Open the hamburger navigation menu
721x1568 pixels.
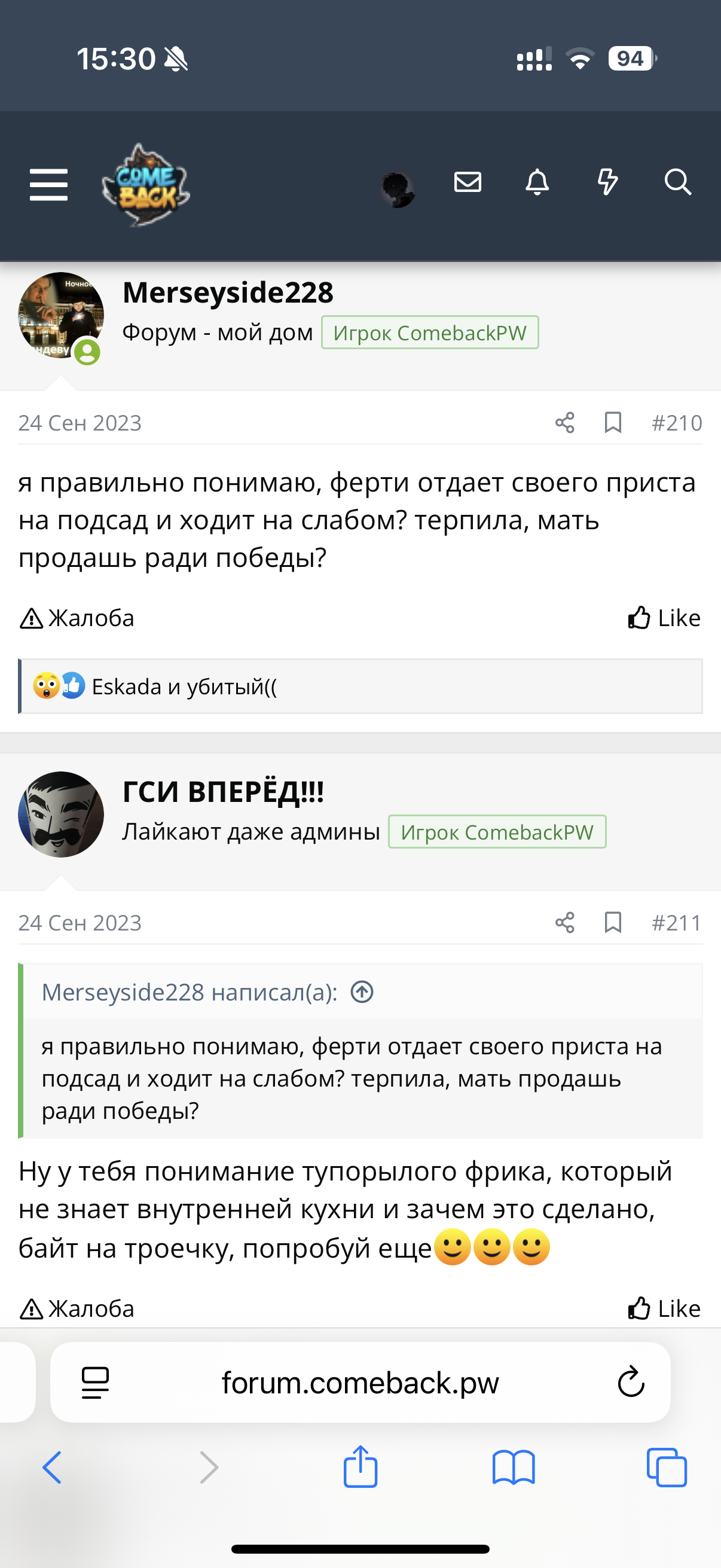point(48,184)
